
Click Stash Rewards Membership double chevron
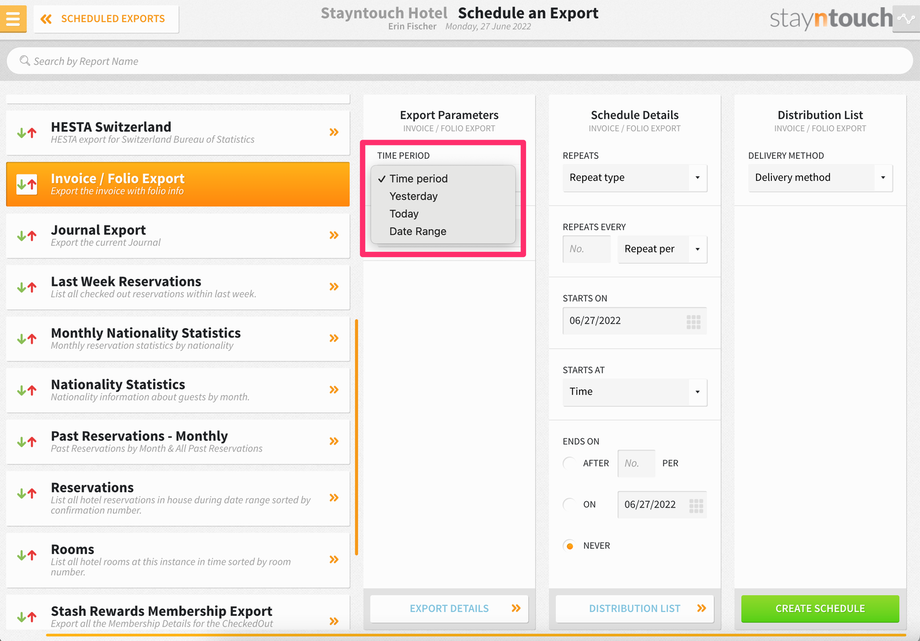click(334, 621)
